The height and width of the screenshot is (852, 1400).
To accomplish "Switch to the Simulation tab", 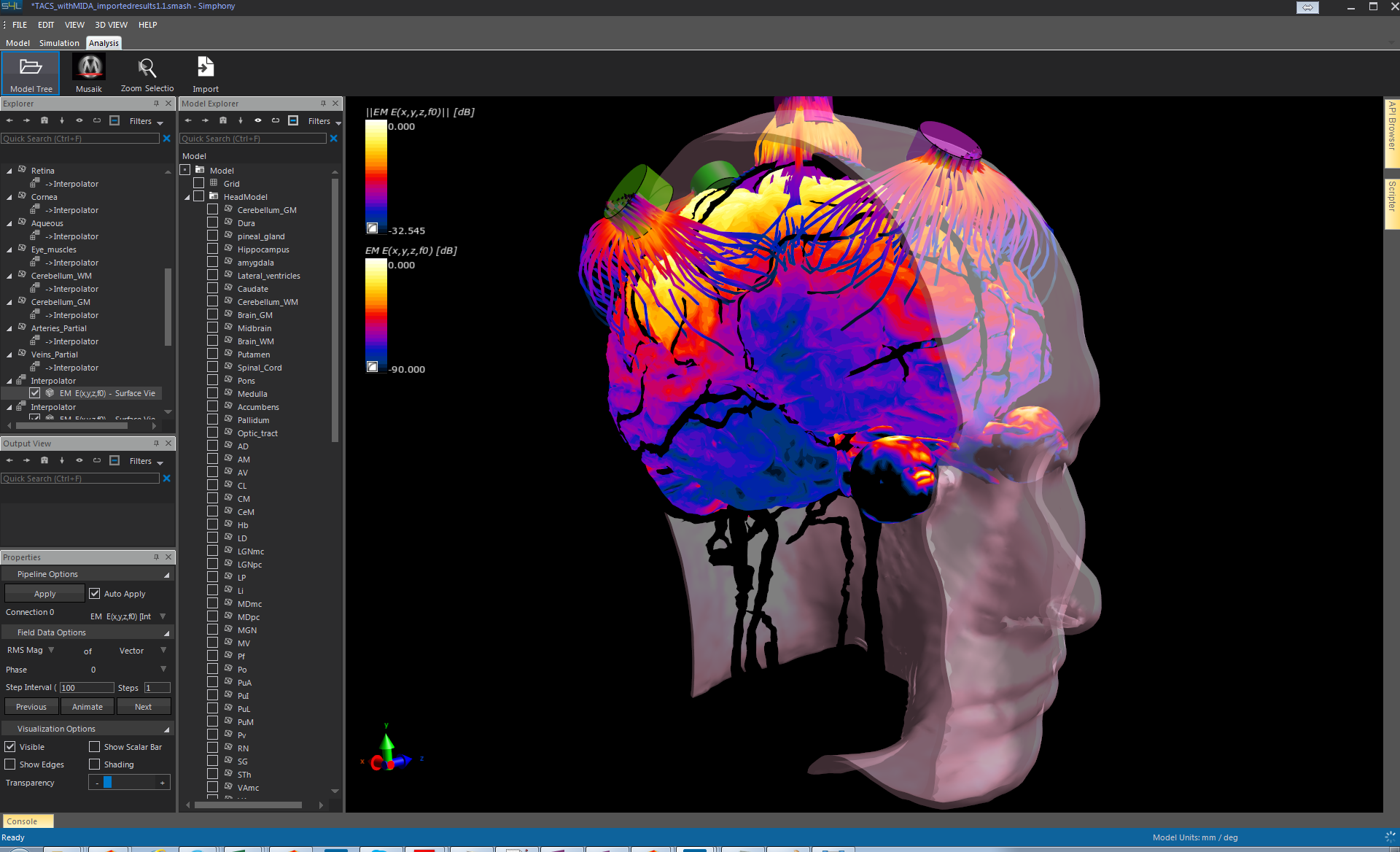I will (59, 43).
